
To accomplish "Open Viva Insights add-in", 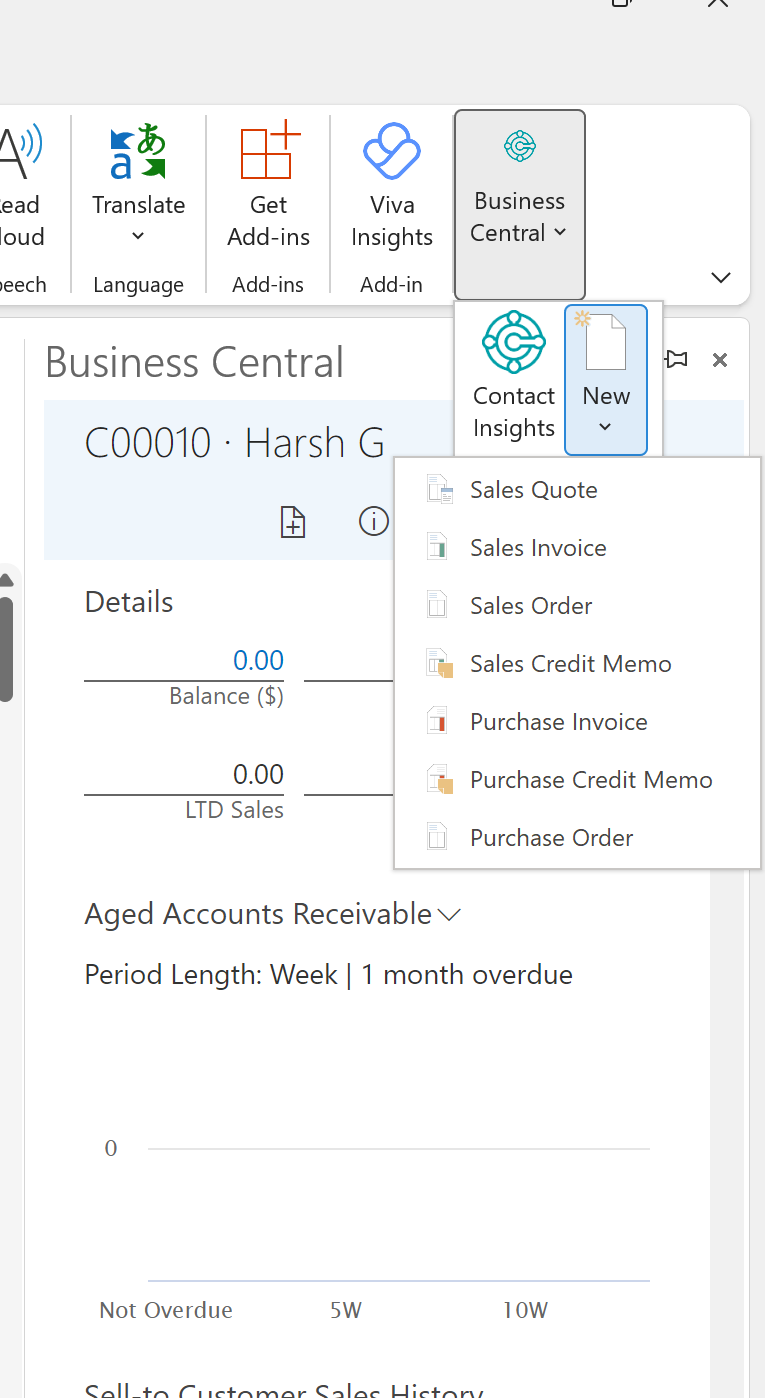I will point(392,152).
